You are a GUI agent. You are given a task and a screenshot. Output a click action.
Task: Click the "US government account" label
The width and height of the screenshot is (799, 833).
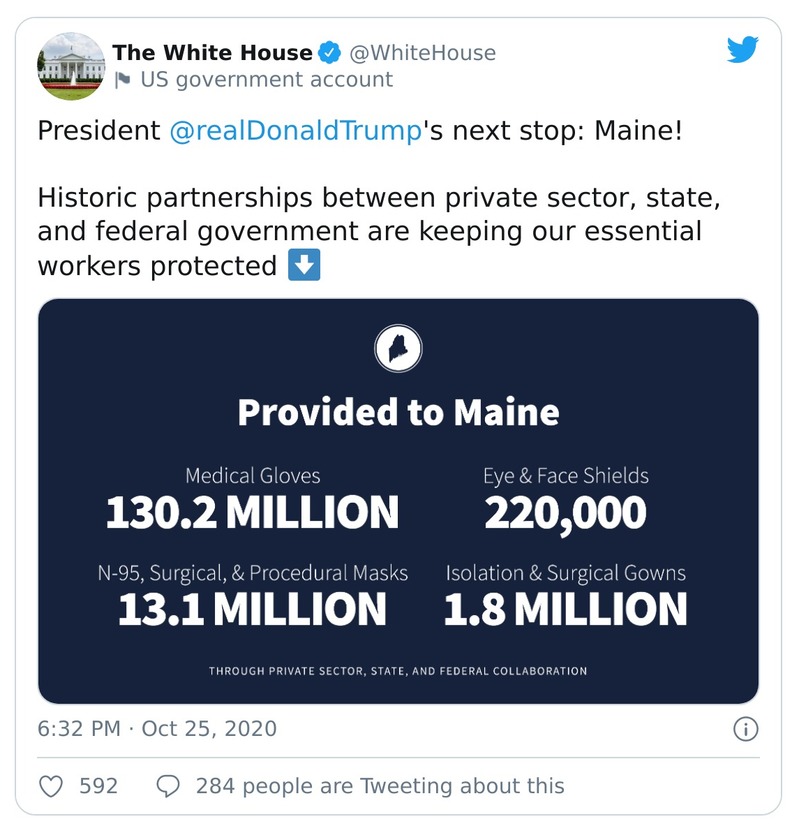pos(266,80)
